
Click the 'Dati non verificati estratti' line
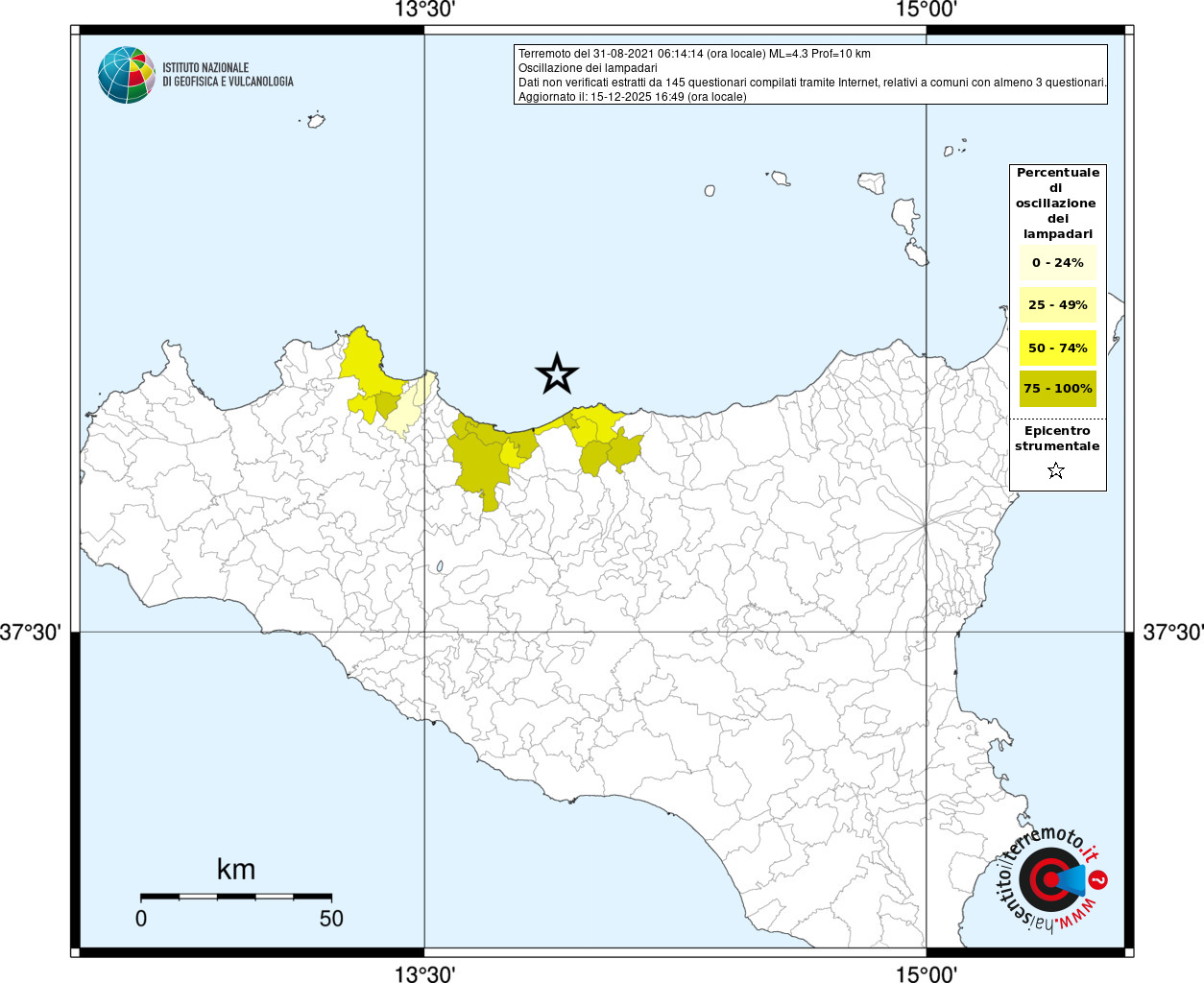812,83
